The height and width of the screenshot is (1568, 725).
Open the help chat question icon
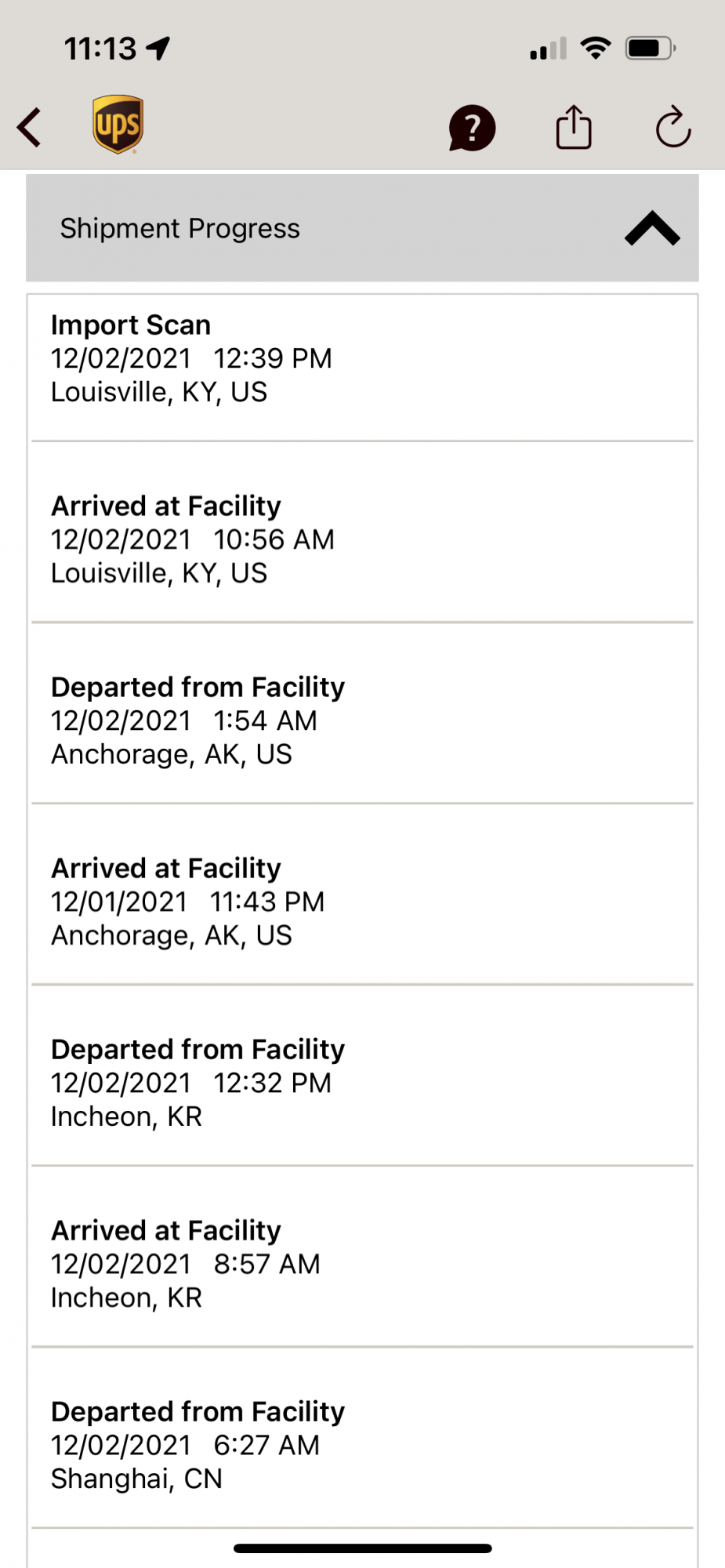click(472, 128)
